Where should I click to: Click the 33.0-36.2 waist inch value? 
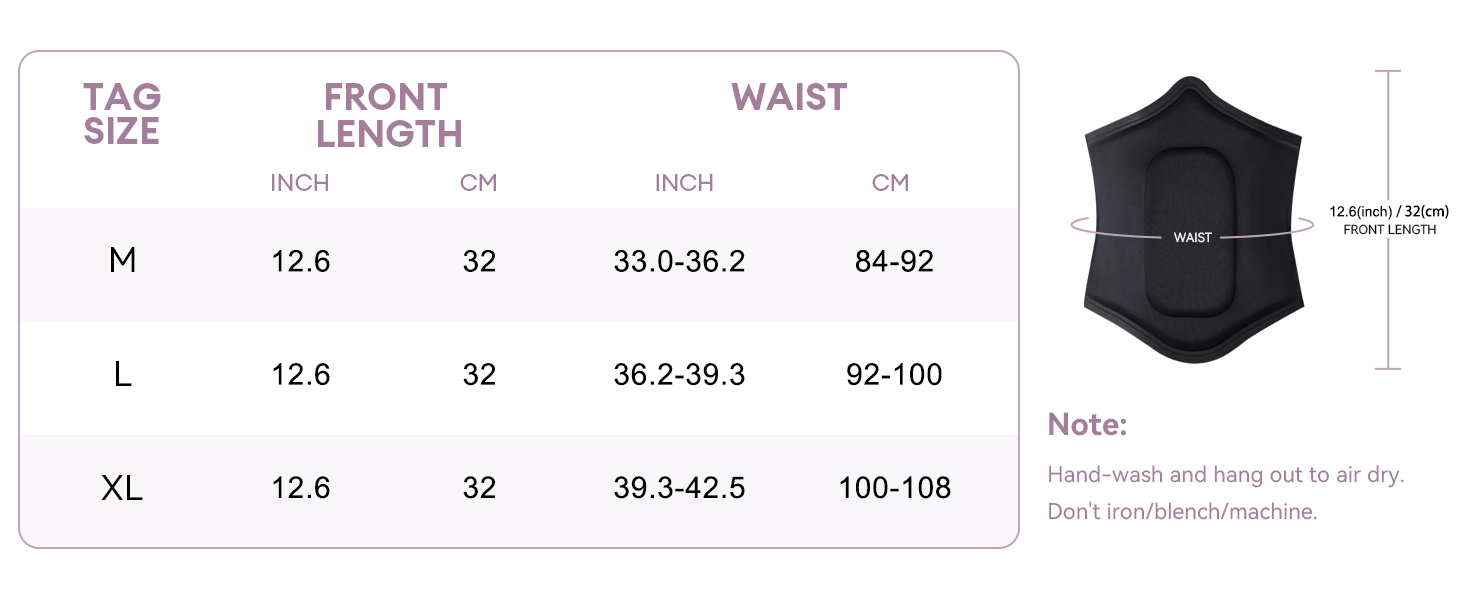pyautogui.click(x=679, y=261)
